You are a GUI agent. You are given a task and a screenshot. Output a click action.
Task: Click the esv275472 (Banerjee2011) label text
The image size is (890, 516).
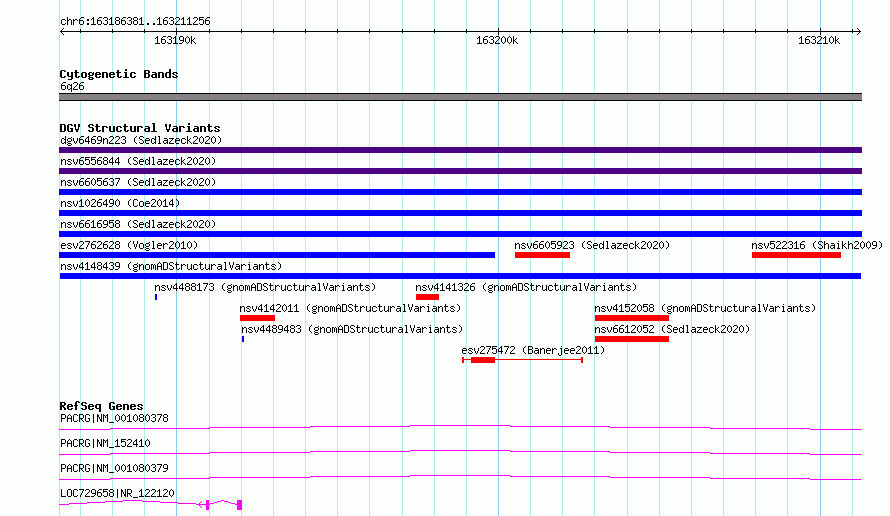coord(533,350)
